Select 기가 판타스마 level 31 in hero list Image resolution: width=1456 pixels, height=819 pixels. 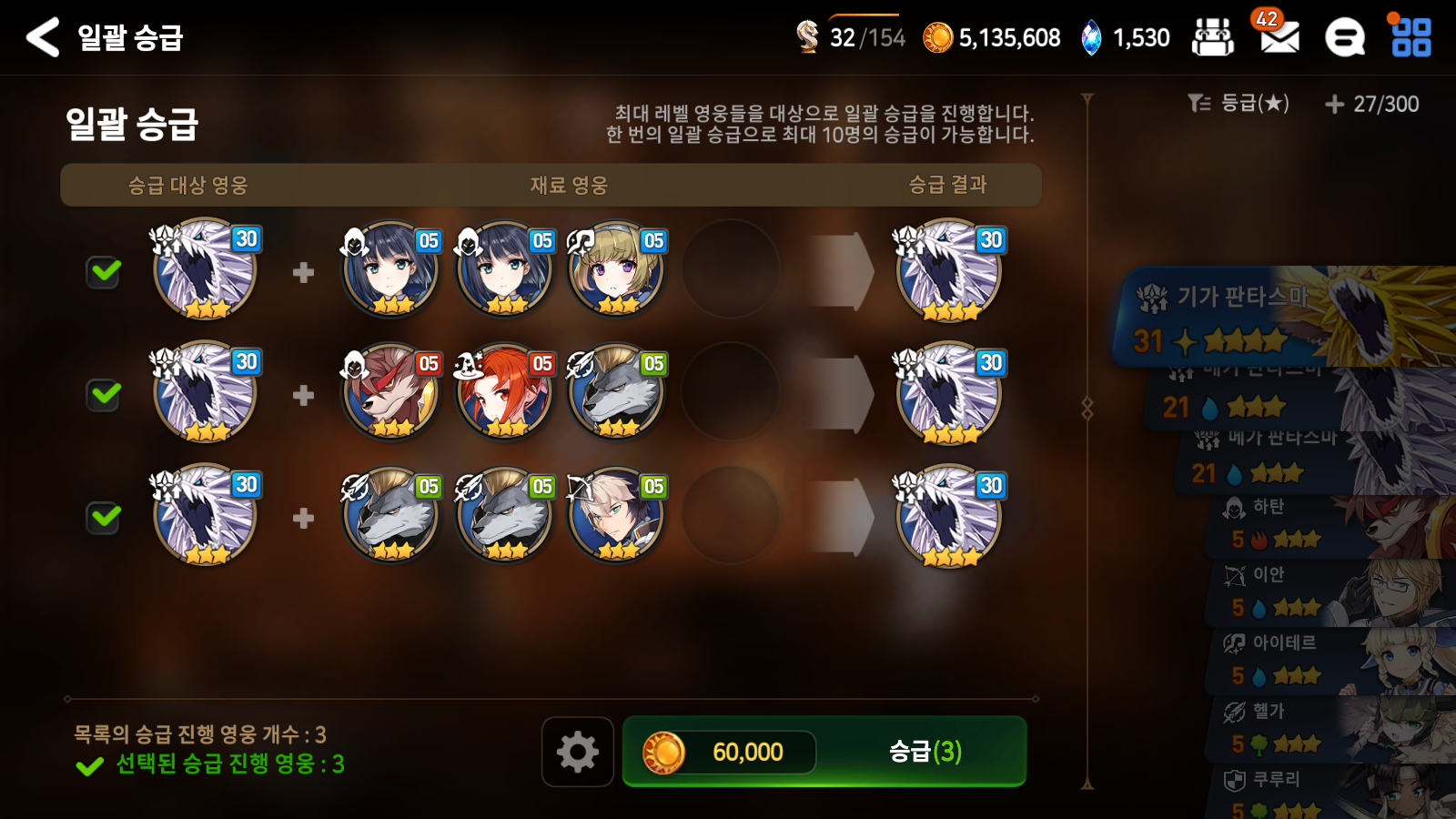[x=1283, y=317]
